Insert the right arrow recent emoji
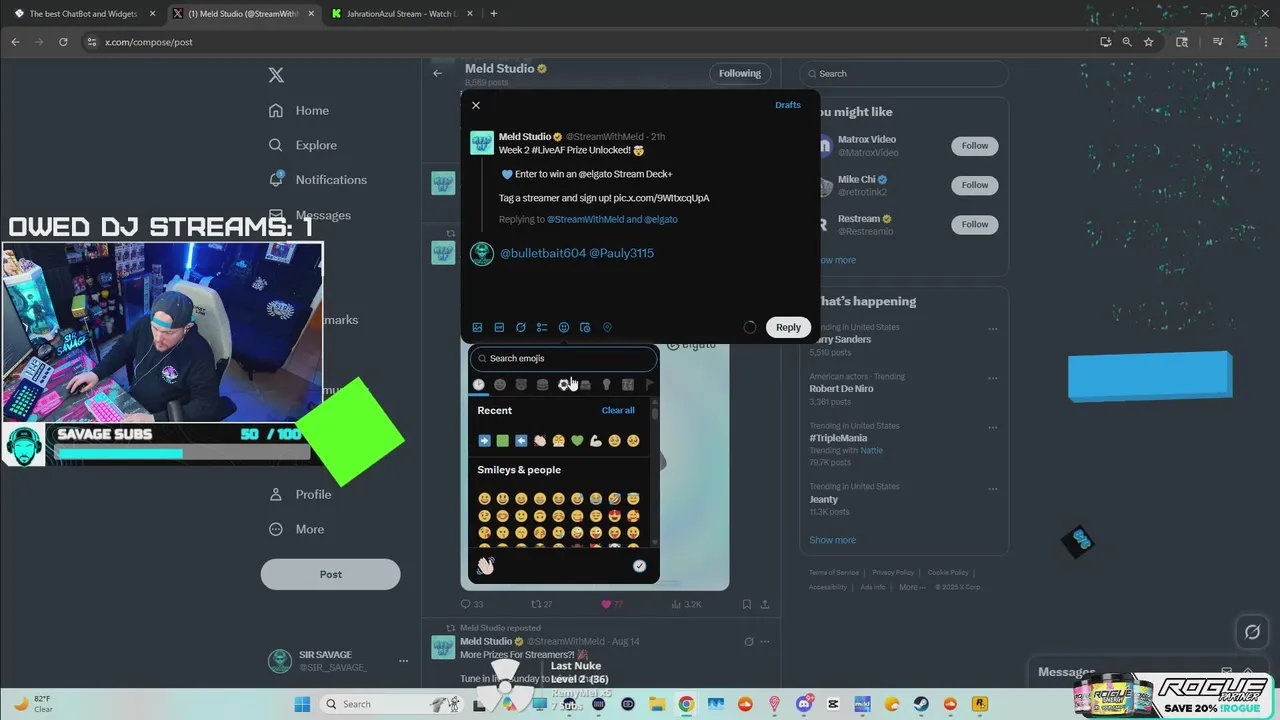The height and width of the screenshot is (720, 1280). point(485,440)
